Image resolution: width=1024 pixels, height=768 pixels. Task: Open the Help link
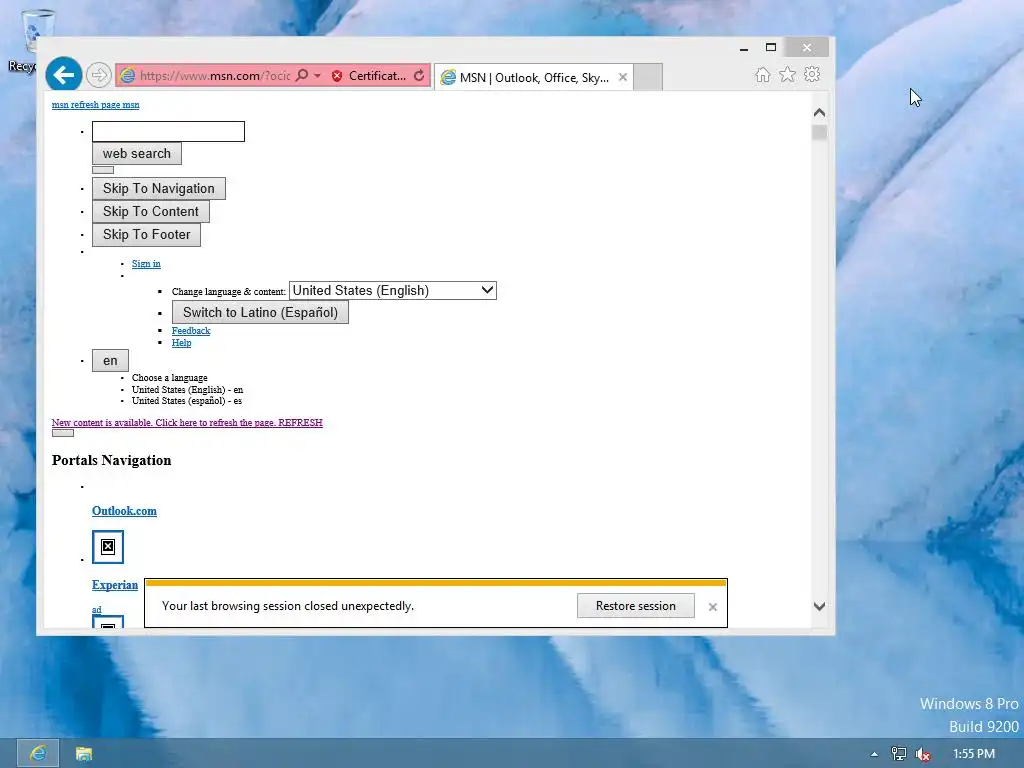[182, 343]
